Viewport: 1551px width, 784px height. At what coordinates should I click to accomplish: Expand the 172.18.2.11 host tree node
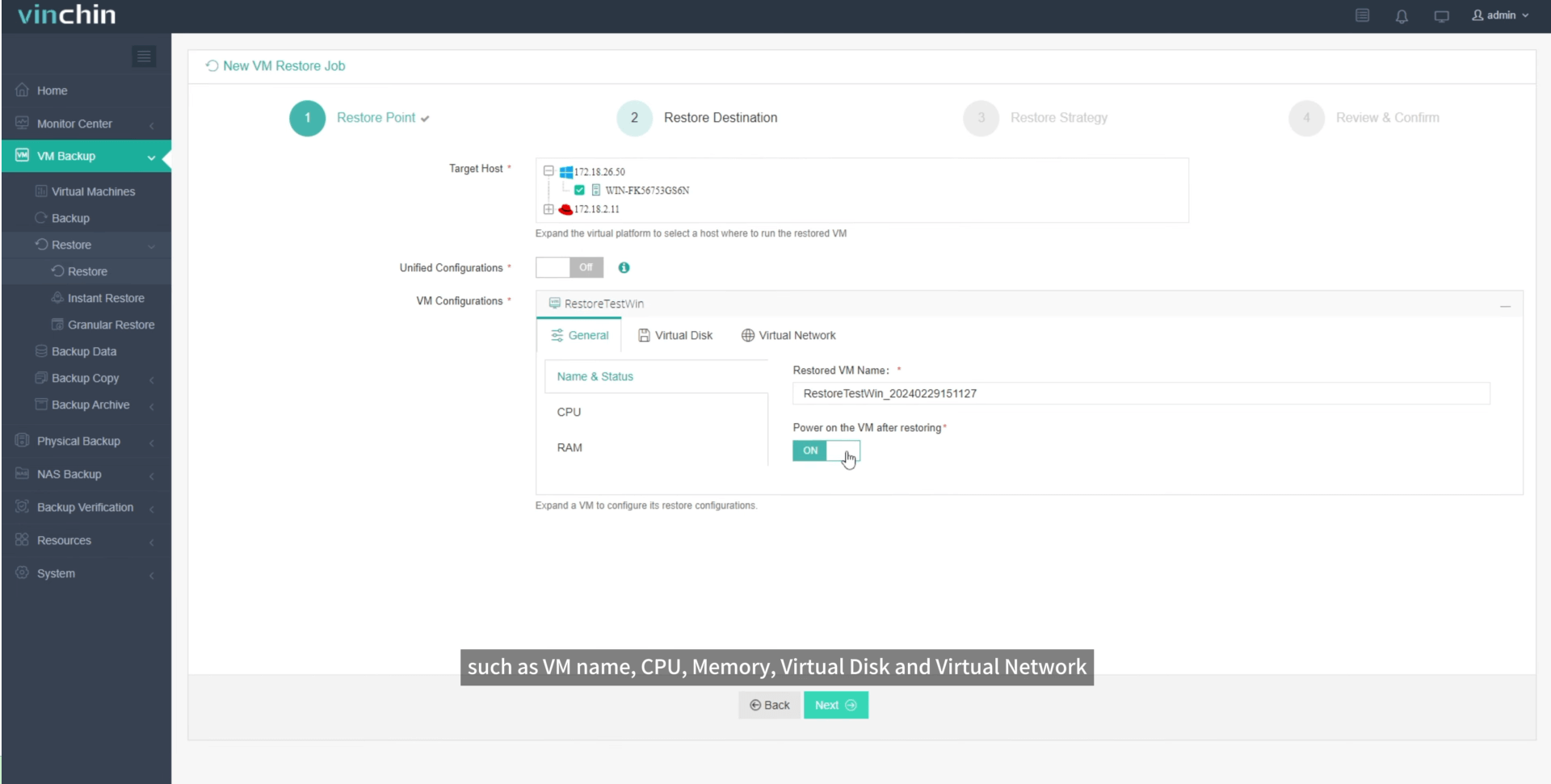point(549,209)
